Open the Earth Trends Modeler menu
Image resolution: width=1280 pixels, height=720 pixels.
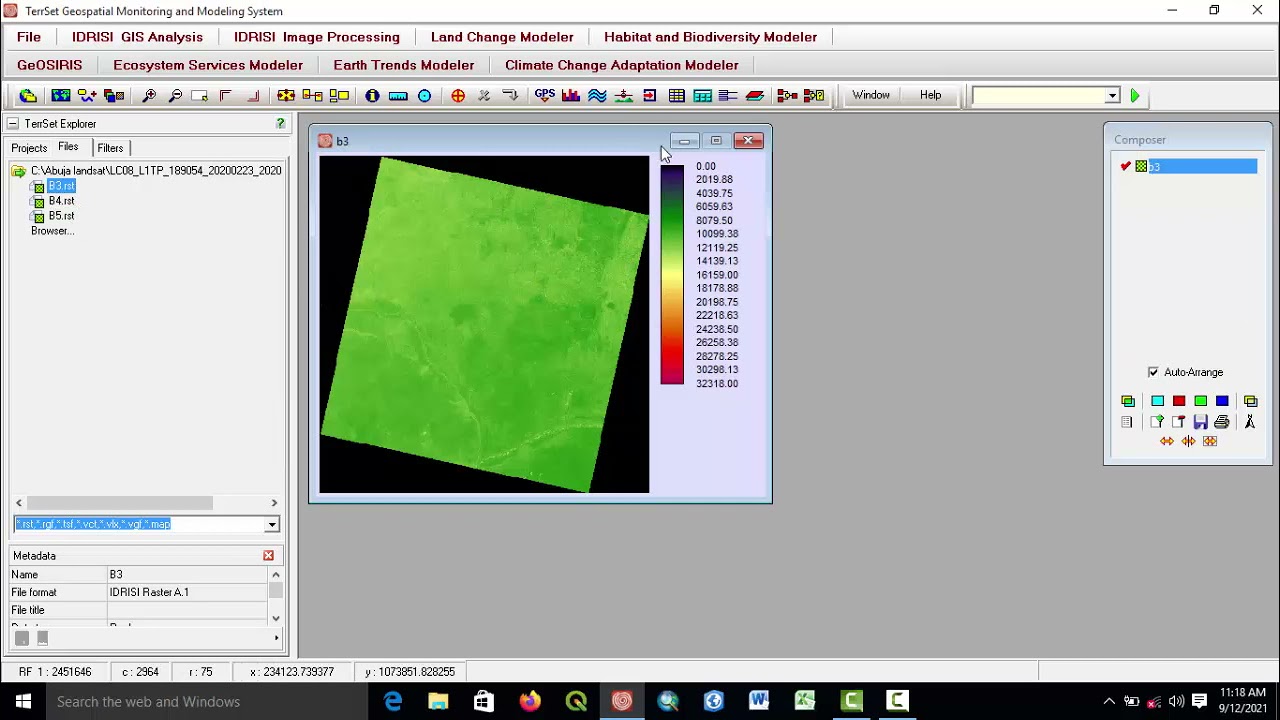[x=404, y=65]
